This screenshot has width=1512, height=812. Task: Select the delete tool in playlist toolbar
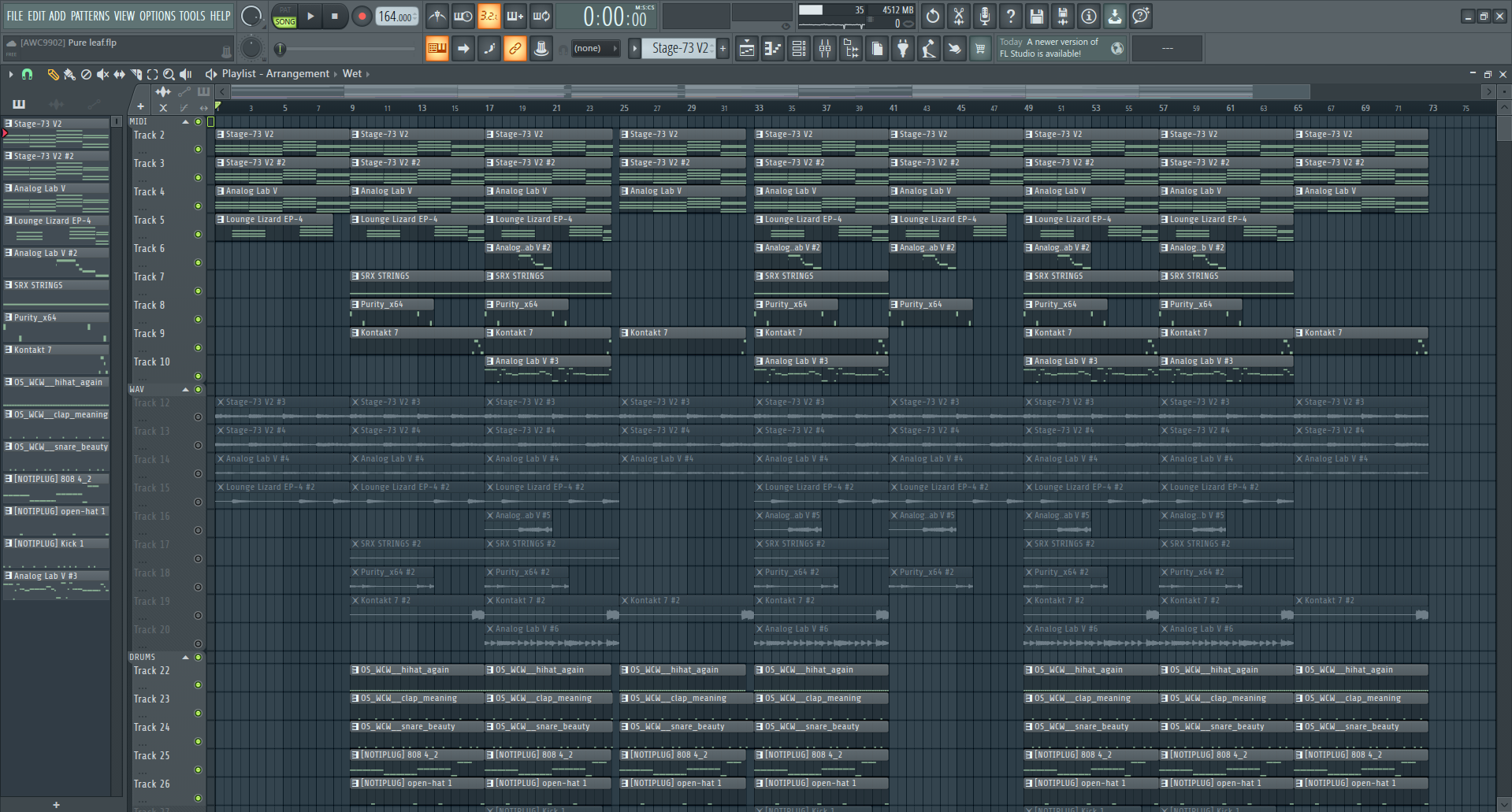pos(86,74)
